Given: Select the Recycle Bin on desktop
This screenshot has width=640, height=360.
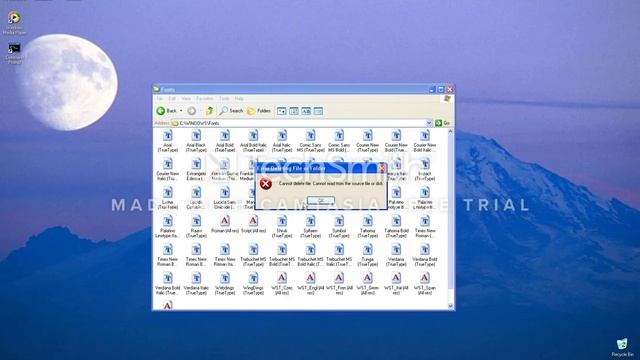Looking at the screenshot, I should tap(622, 348).
